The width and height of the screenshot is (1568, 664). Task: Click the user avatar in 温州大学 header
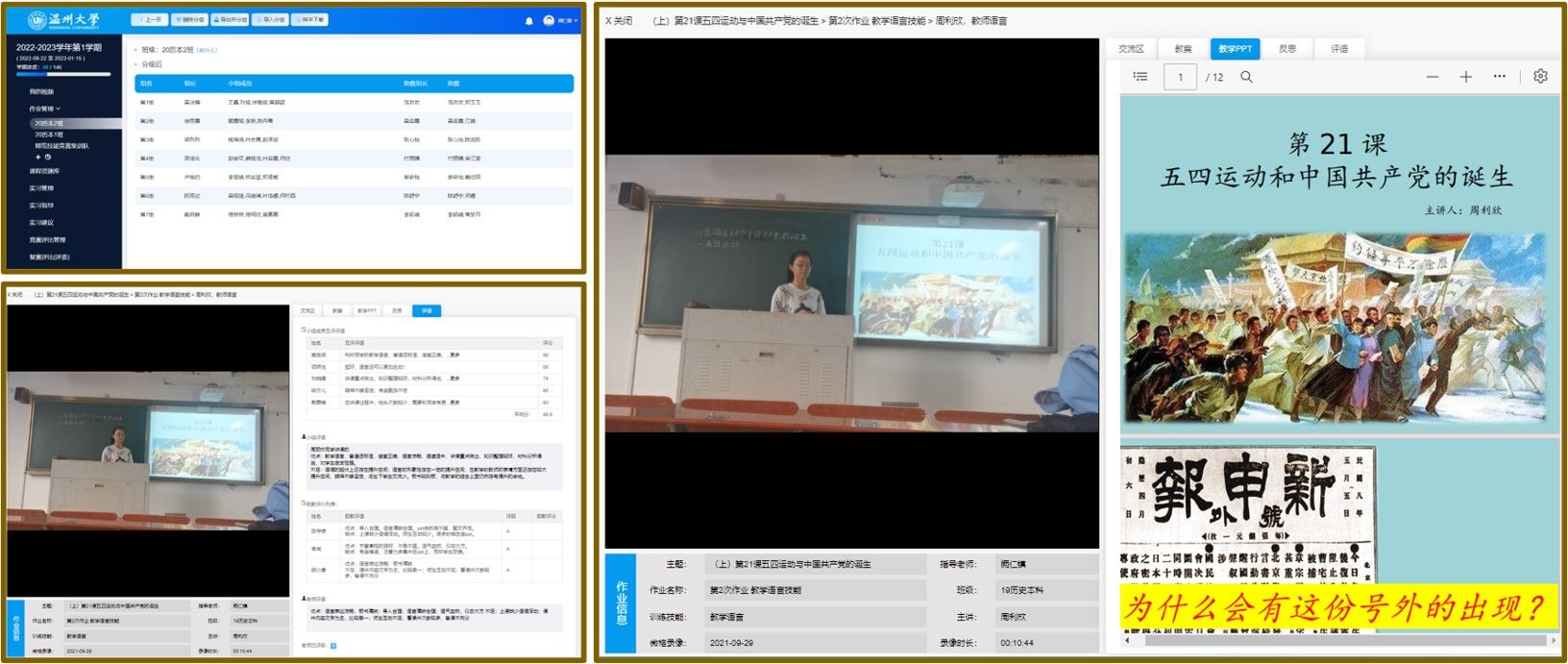pos(549,20)
